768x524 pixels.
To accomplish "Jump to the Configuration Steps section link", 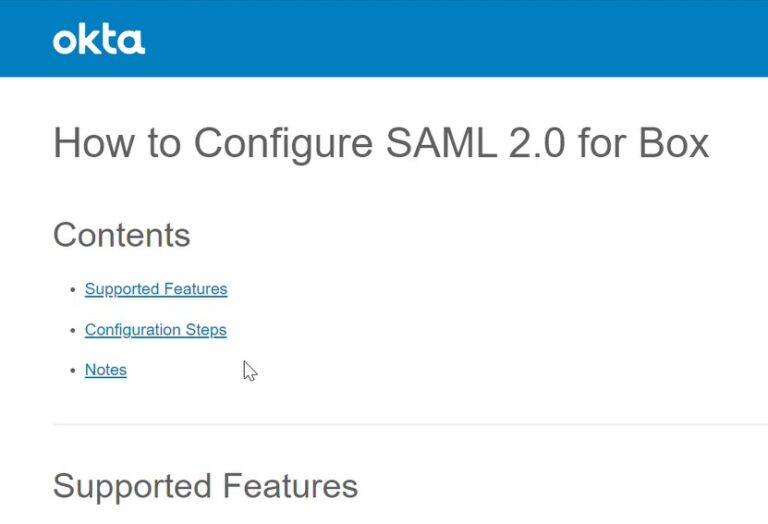I will [155, 329].
